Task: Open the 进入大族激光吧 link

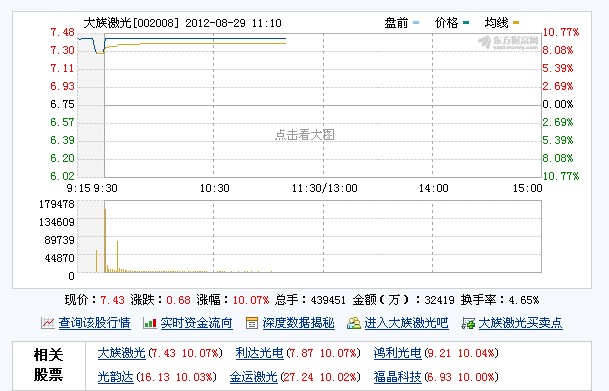Action: point(406,323)
